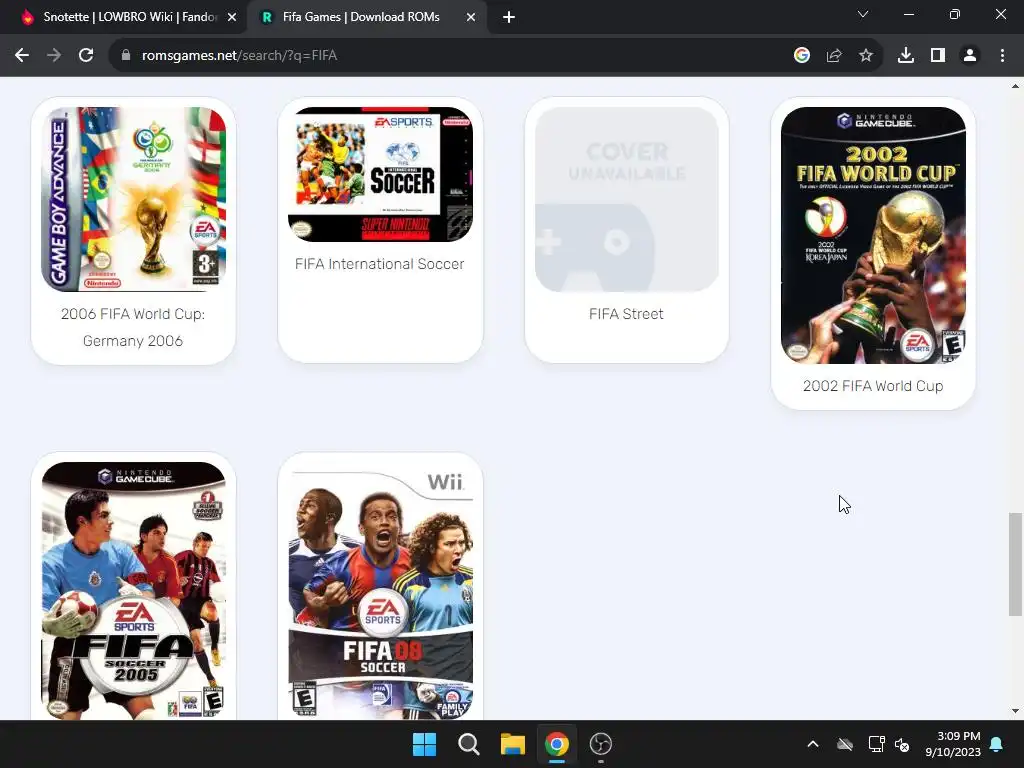Click the Chrome taskbar icon

pyautogui.click(x=556, y=744)
